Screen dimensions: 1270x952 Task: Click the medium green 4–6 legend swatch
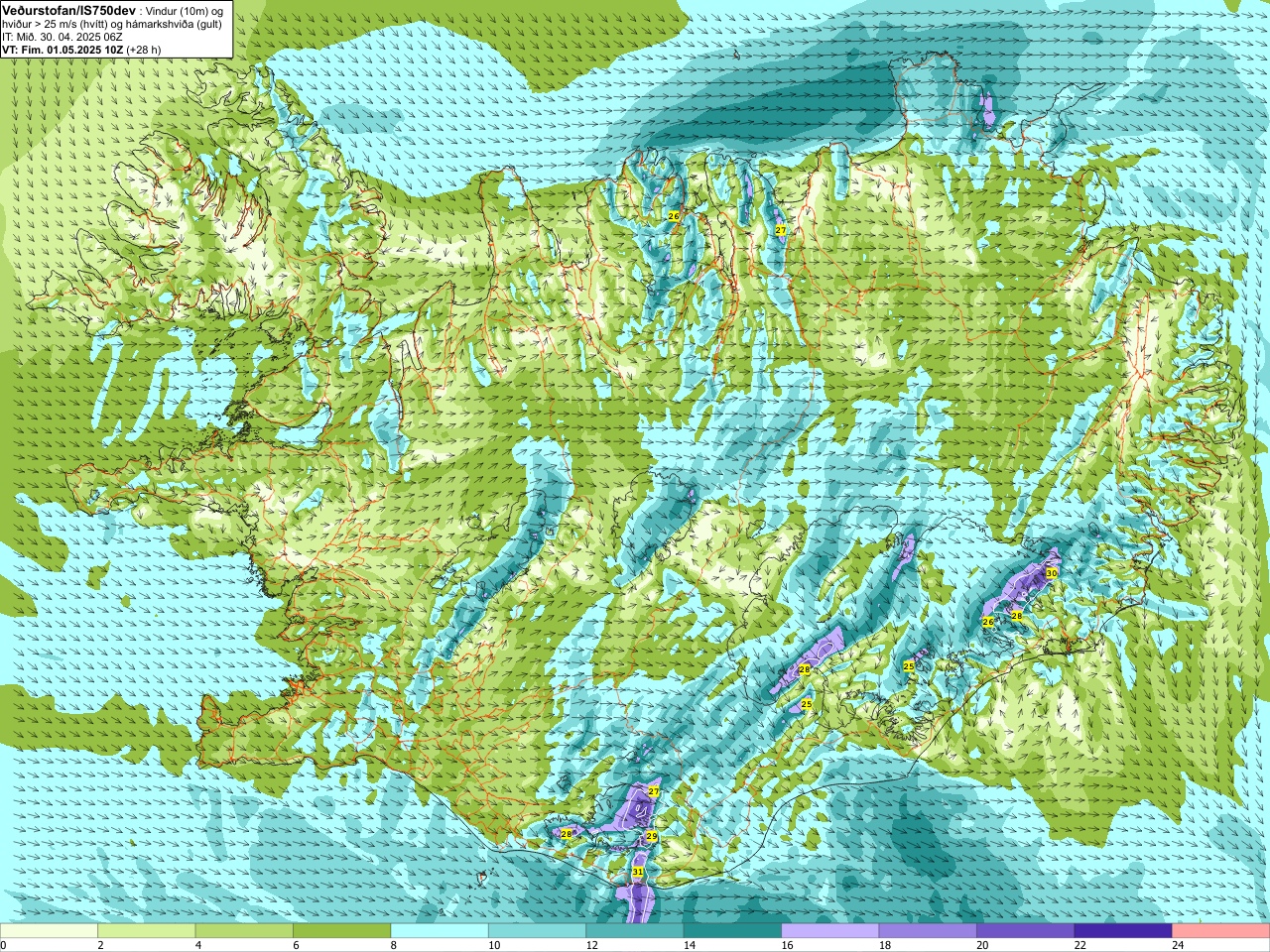244,931
